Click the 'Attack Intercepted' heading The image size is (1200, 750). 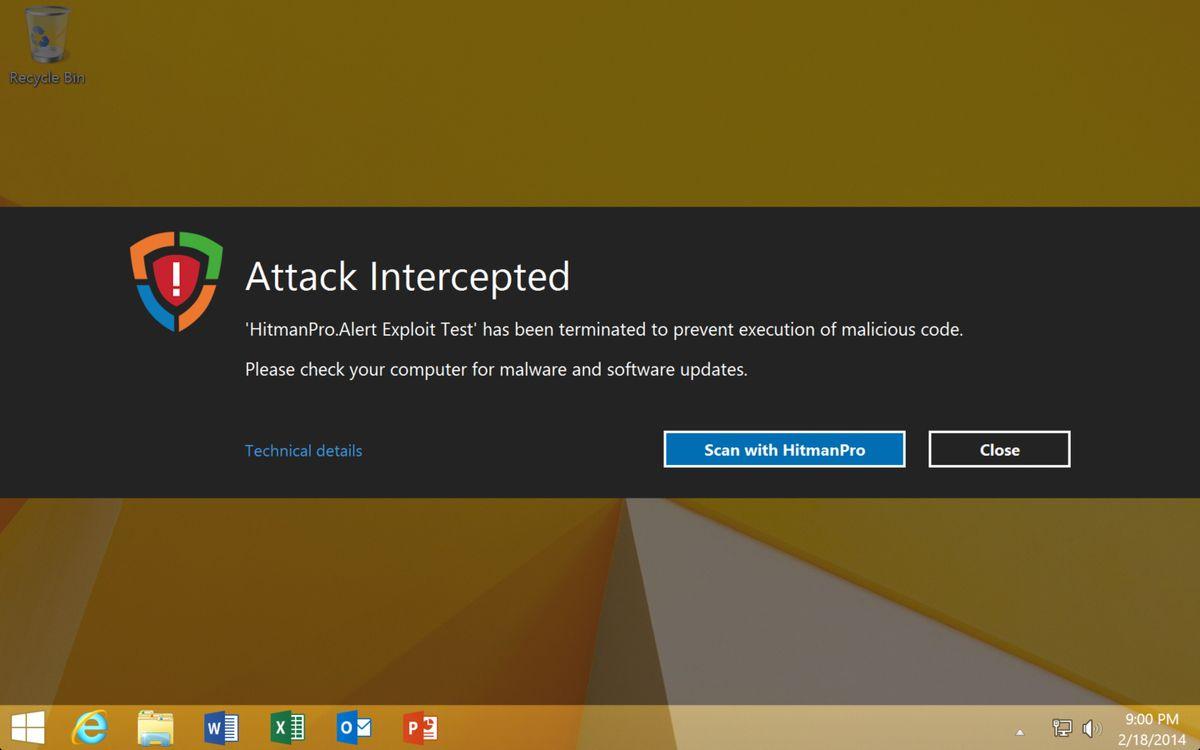tap(407, 276)
